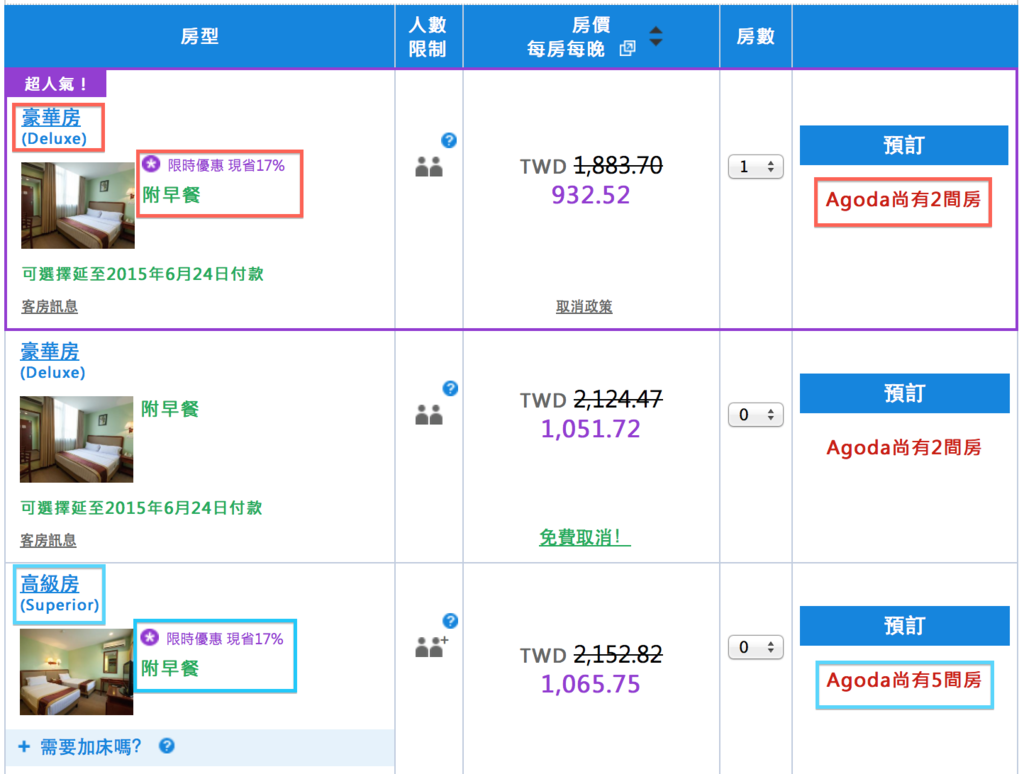Image resolution: width=1024 pixels, height=774 pixels.
Task: Click help icon above Superior room's occupancy
Action: tap(450, 621)
